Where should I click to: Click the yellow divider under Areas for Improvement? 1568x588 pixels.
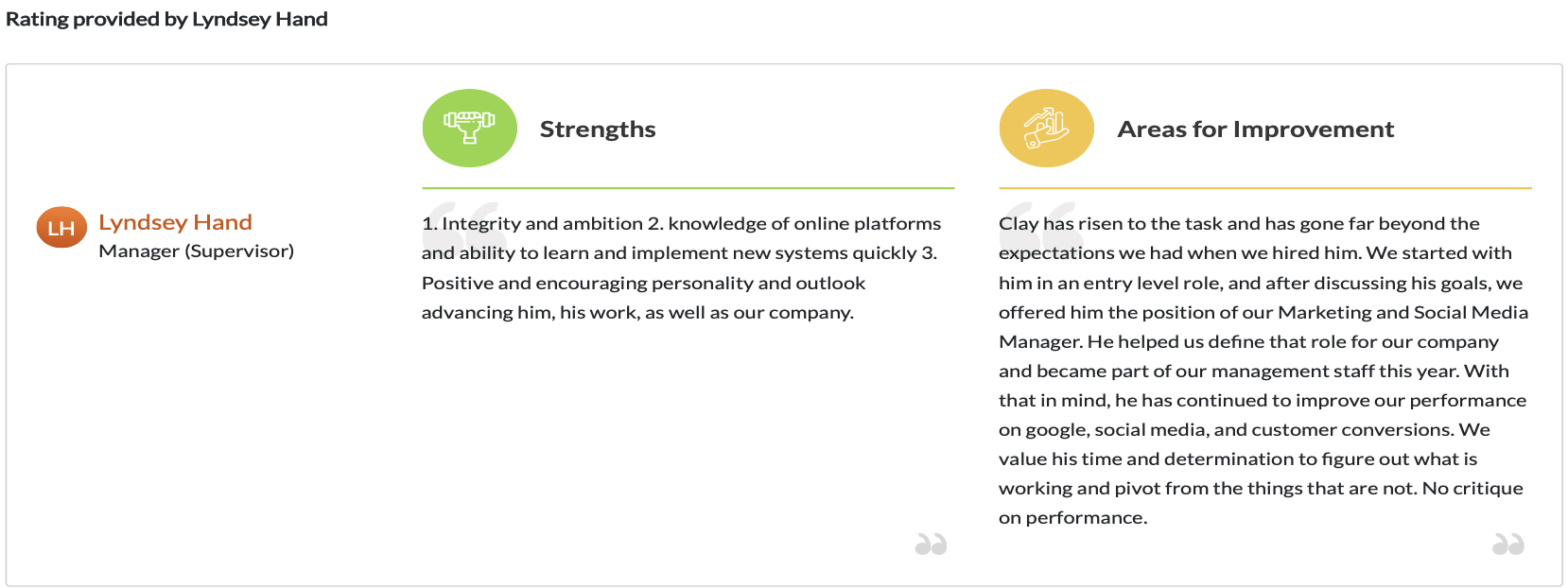pyautogui.click(x=1264, y=188)
